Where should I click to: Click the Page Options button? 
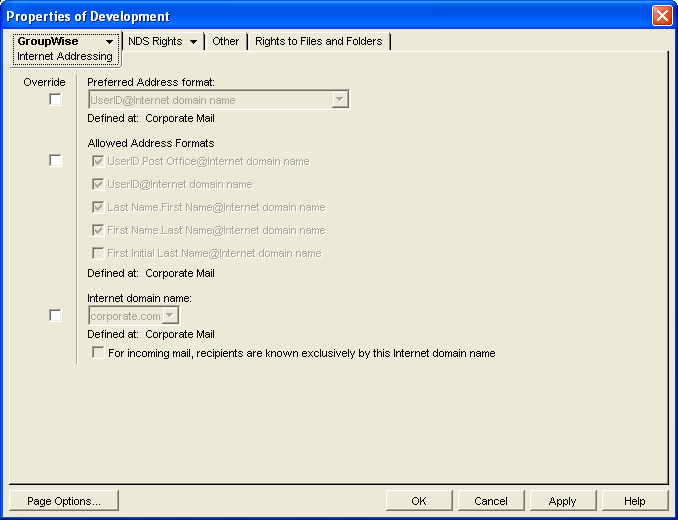[64, 501]
